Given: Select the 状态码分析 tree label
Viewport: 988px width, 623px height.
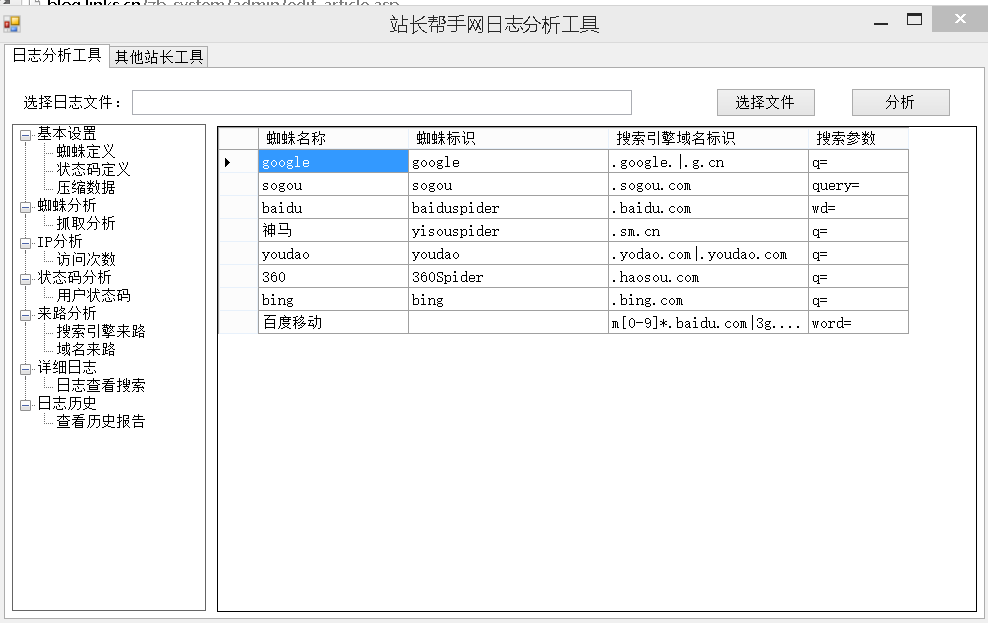Looking at the screenshot, I should coord(74,277).
